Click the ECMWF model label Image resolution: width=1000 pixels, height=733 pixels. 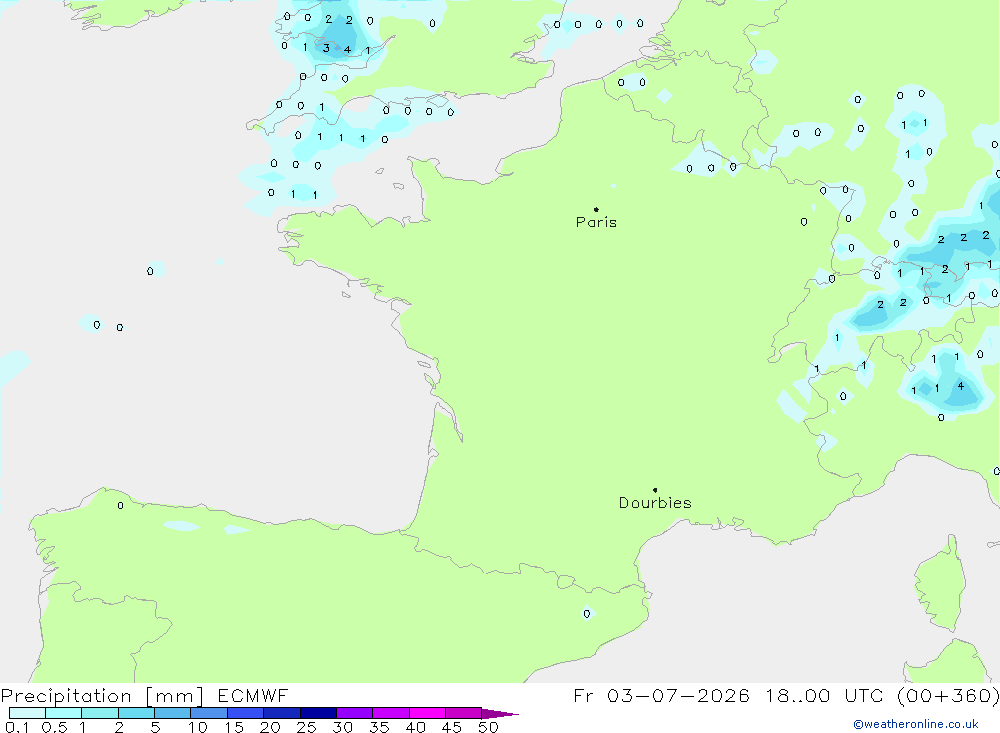click(253, 695)
